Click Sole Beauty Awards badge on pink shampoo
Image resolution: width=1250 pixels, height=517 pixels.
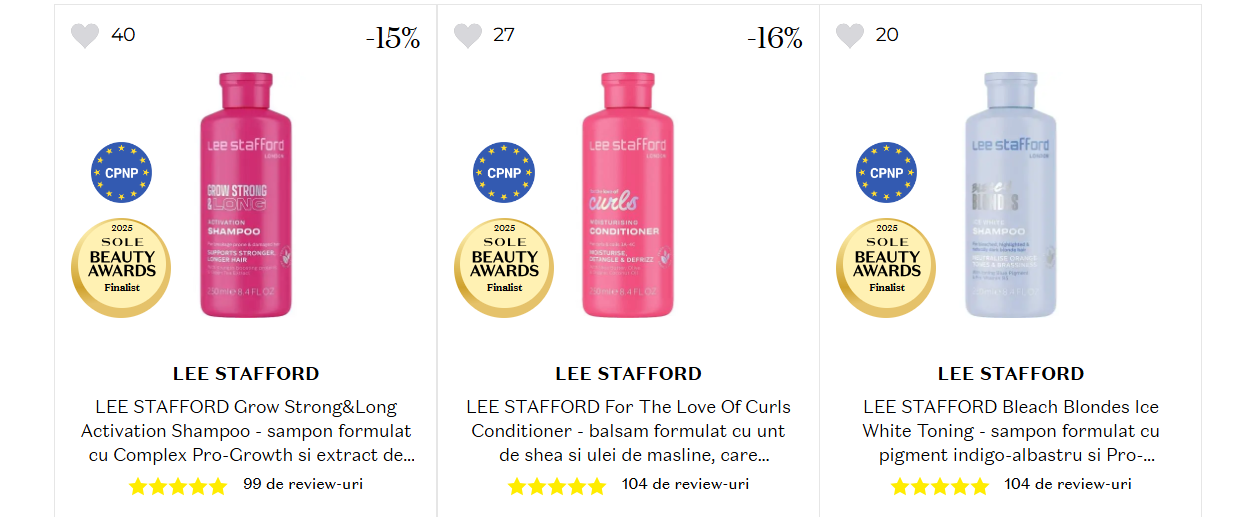pyautogui.click(x=121, y=268)
